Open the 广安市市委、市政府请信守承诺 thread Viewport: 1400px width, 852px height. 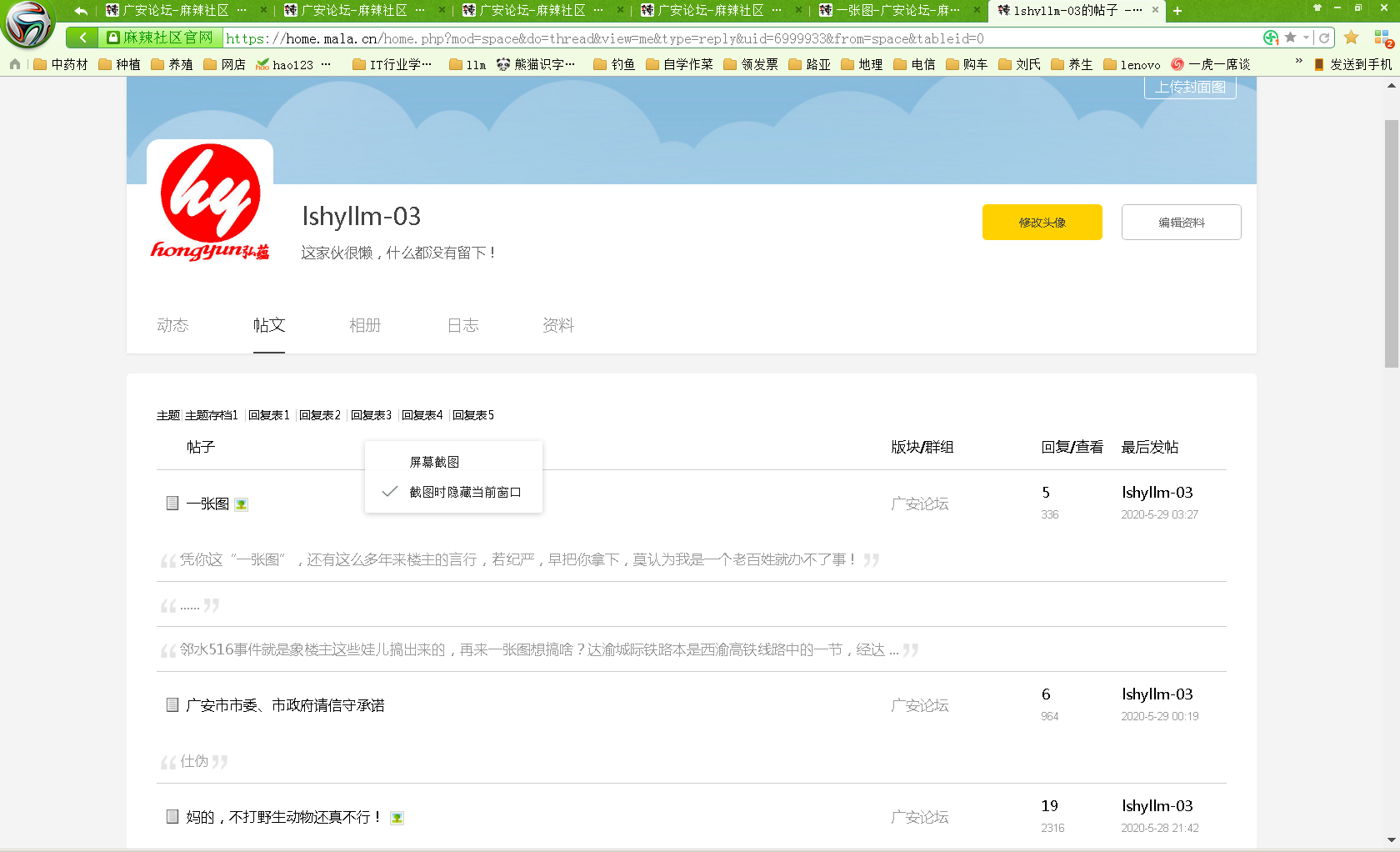pyautogui.click(x=285, y=705)
